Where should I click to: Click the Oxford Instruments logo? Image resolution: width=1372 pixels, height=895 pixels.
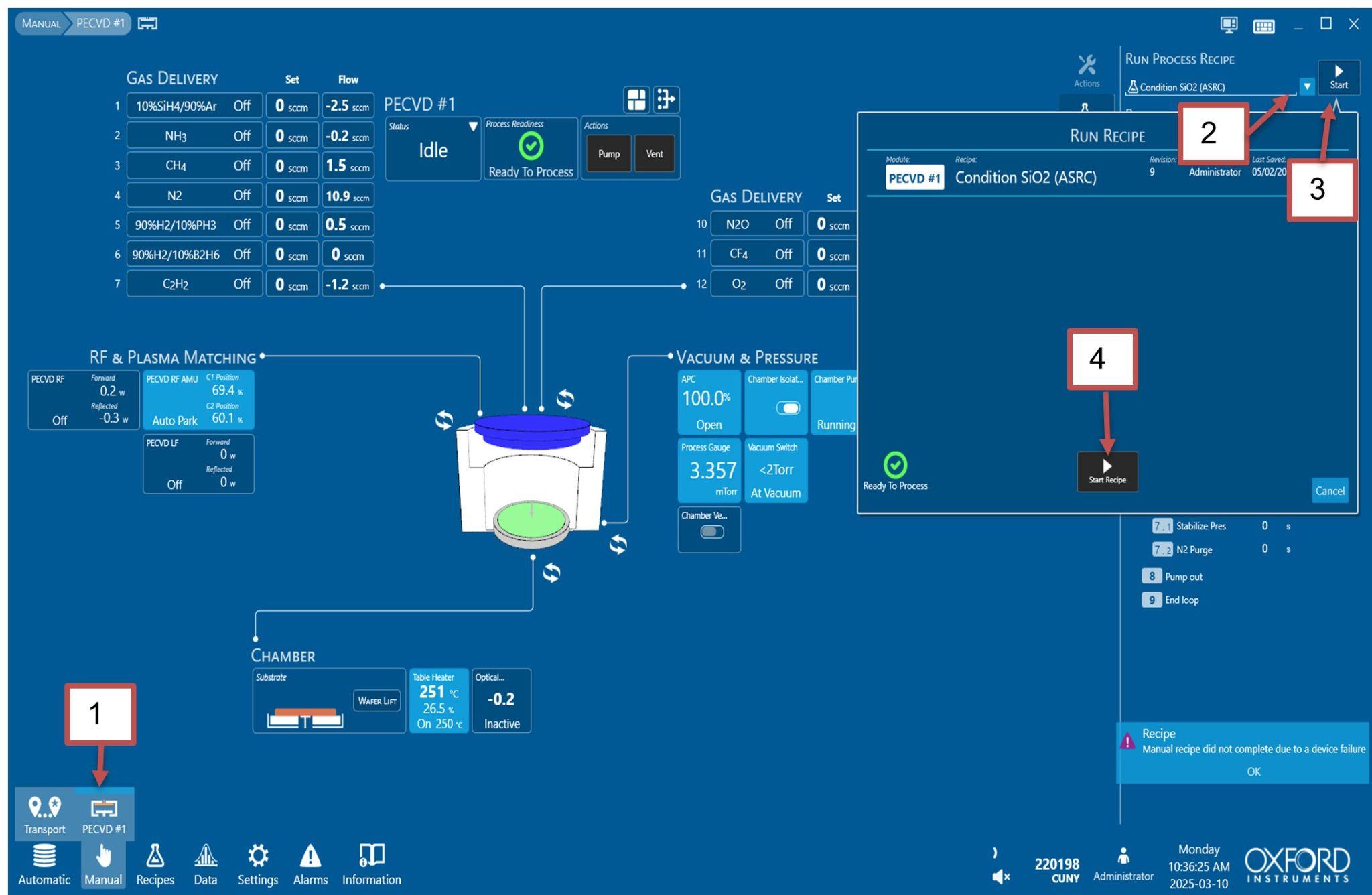click(x=1297, y=865)
